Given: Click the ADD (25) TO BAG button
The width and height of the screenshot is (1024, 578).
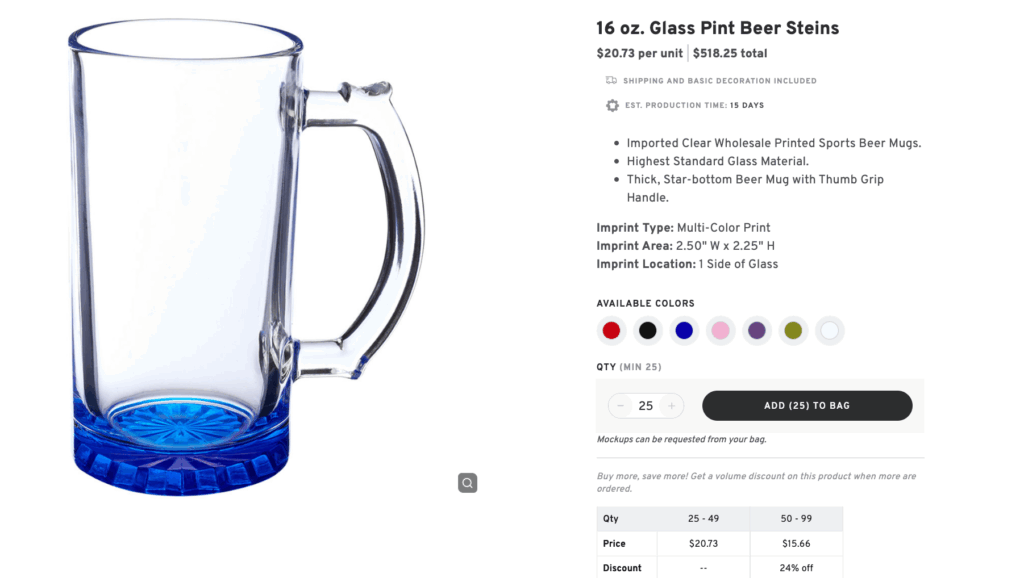Looking at the screenshot, I should (x=807, y=405).
